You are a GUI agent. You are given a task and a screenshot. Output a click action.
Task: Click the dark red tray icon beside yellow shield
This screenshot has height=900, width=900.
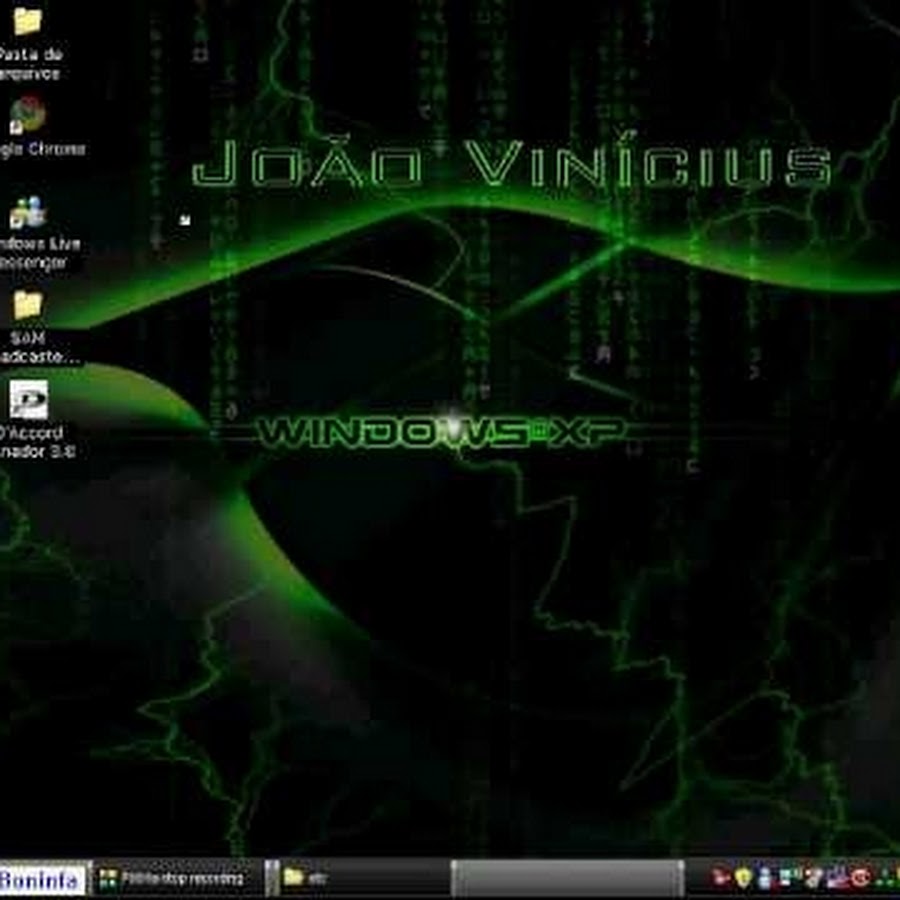pos(722,878)
